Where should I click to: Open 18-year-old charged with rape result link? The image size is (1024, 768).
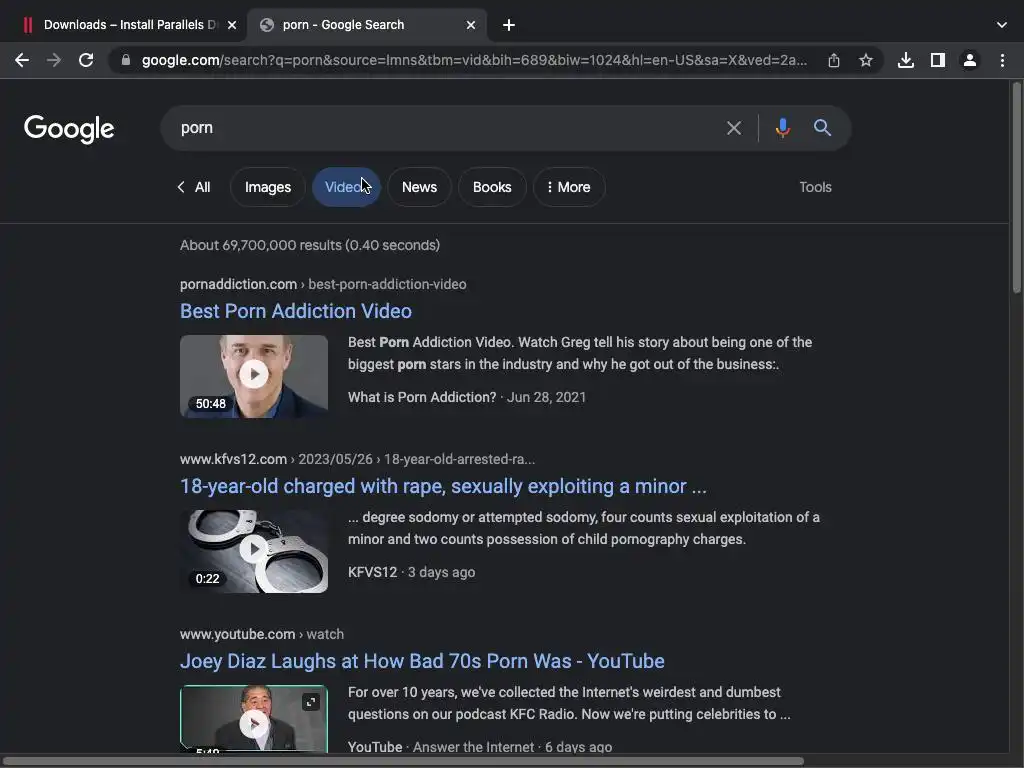pyautogui.click(x=443, y=487)
